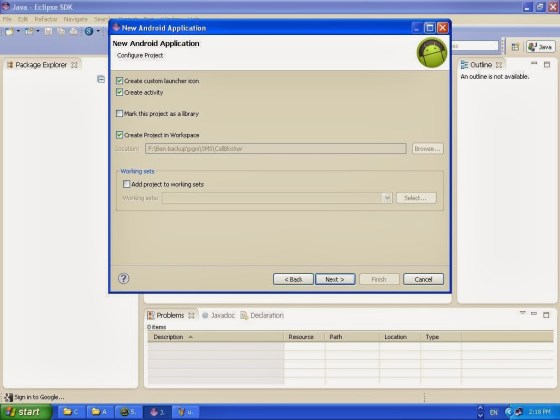This screenshot has width=560, height=420.
Task: Sort by Path column header
Action: (x=352, y=337)
